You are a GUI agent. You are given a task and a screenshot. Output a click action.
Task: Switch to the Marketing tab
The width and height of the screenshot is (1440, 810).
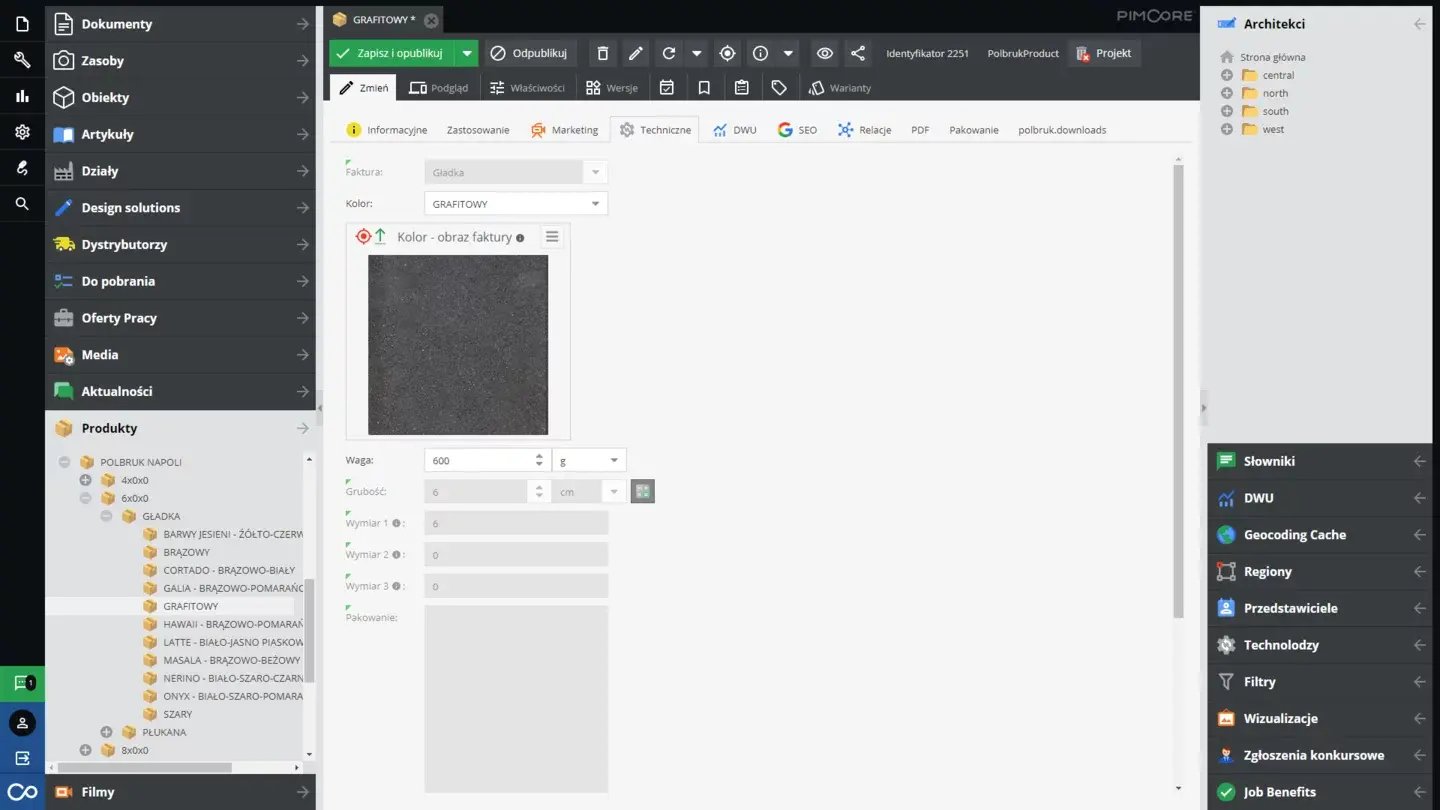point(565,130)
